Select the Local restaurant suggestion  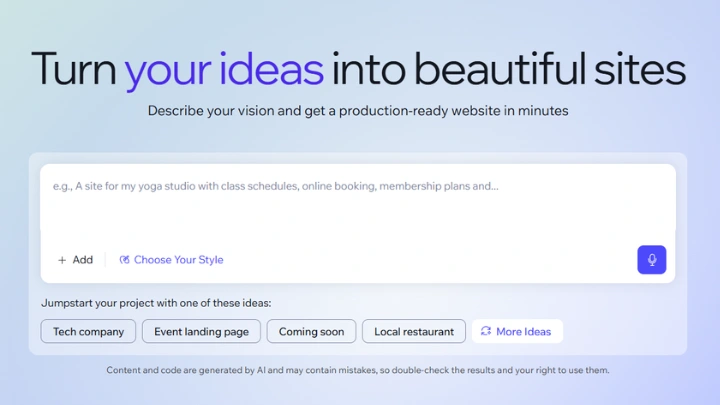[x=413, y=331]
